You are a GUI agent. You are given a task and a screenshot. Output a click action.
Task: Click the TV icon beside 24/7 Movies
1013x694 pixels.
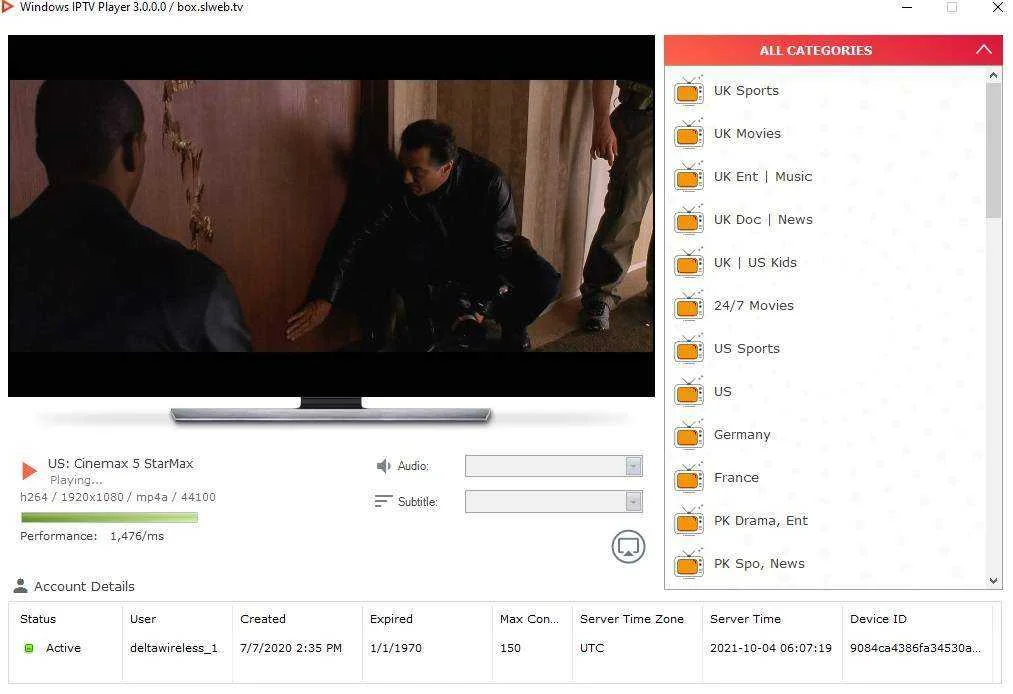(x=689, y=306)
